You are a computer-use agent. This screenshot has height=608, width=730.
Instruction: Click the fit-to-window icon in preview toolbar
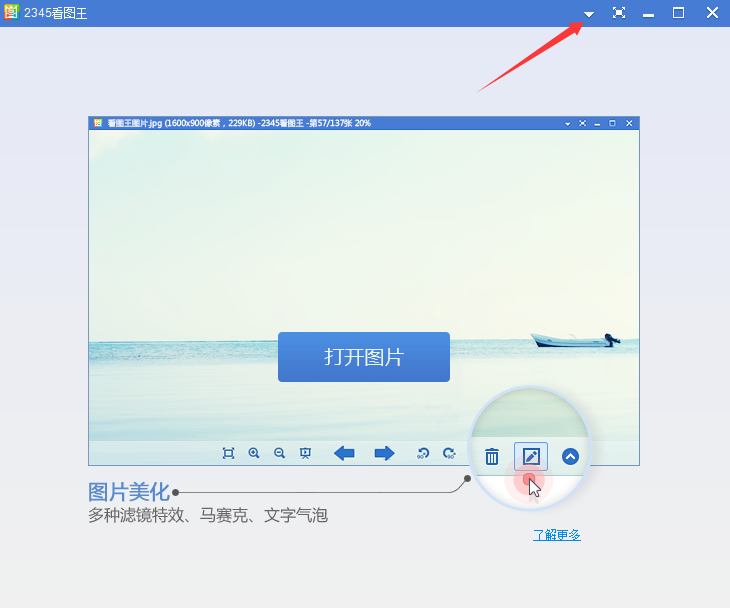coord(228,453)
